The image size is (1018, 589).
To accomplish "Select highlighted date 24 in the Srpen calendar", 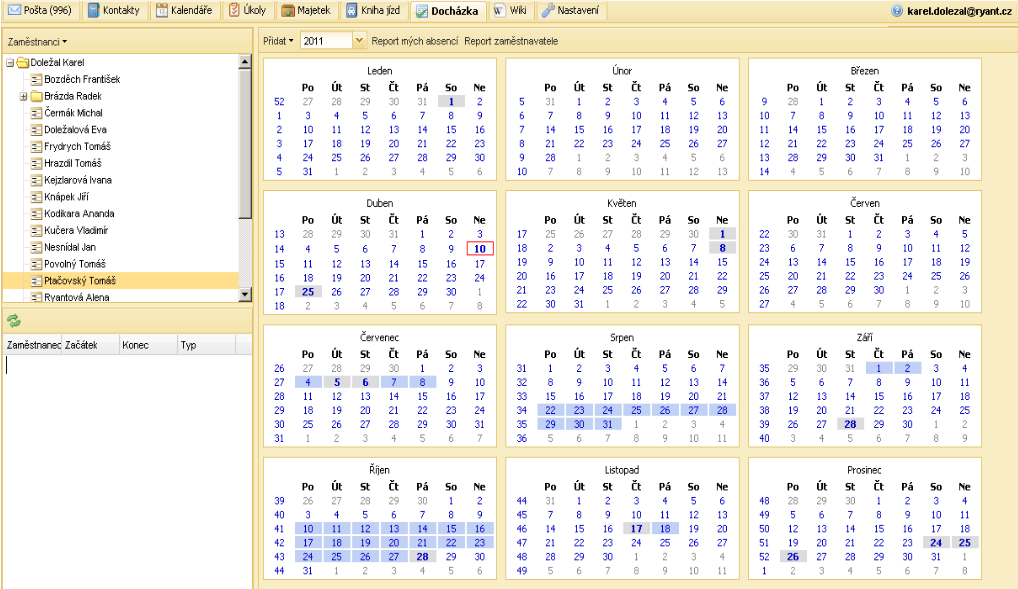I will [x=608, y=410].
